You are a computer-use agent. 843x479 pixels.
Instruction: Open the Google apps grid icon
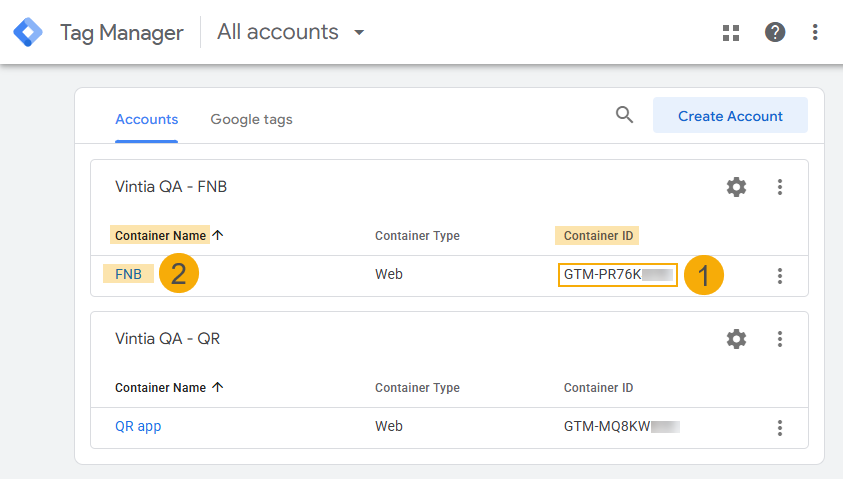click(731, 33)
